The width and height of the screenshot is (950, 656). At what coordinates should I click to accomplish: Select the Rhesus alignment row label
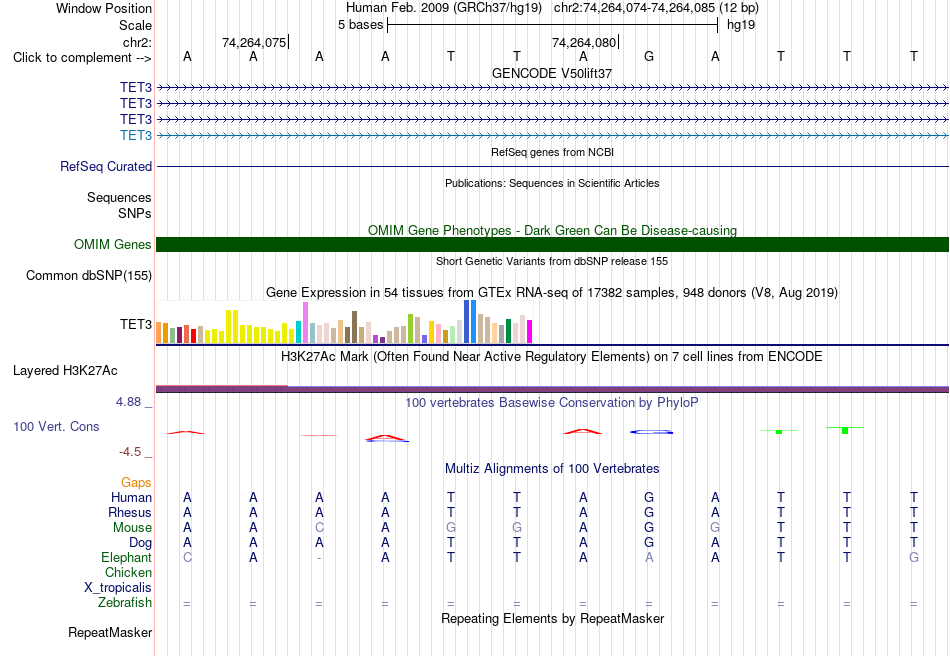(x=130, y=512)
